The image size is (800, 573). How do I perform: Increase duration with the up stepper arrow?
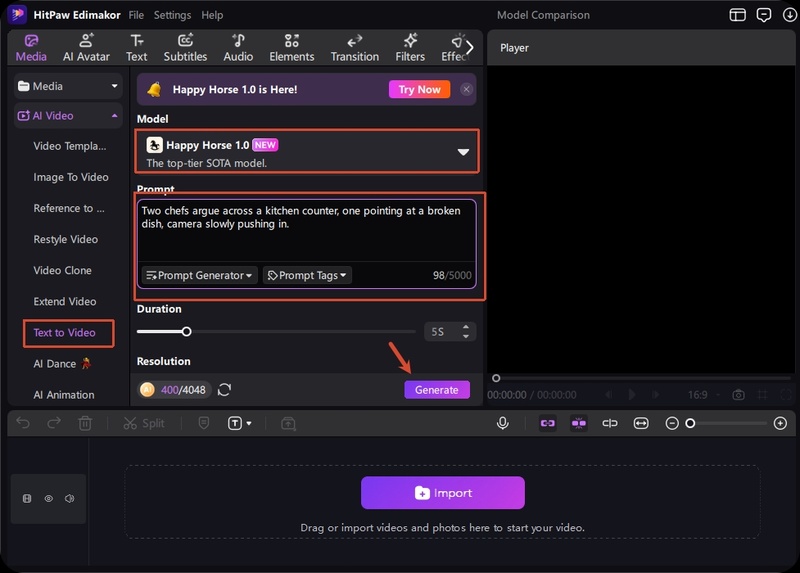click(466, 327)
